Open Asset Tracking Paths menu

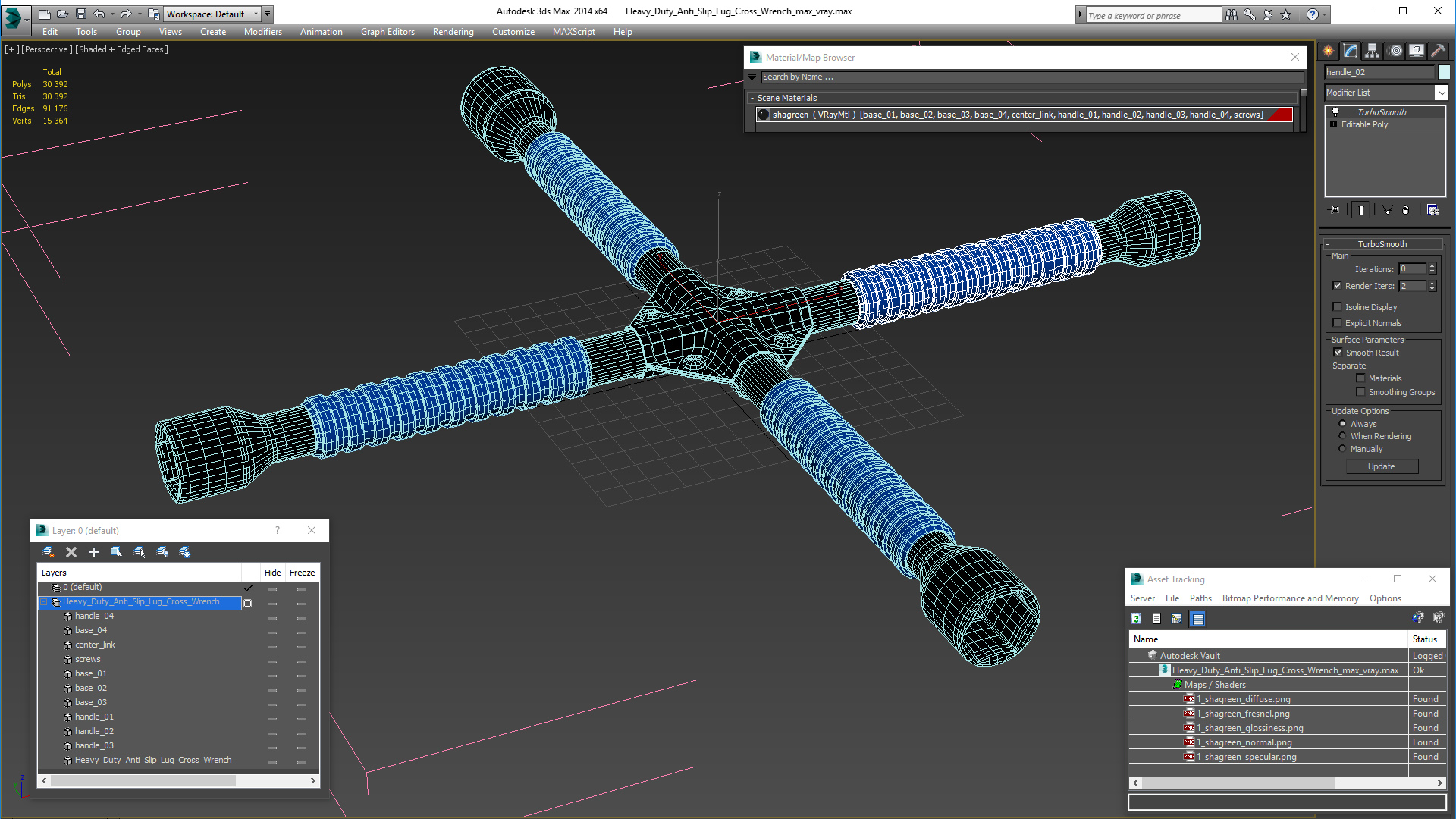[1200, 598]
